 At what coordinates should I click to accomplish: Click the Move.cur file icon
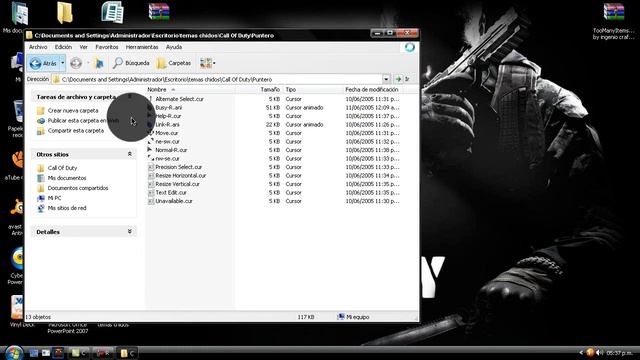151,133
